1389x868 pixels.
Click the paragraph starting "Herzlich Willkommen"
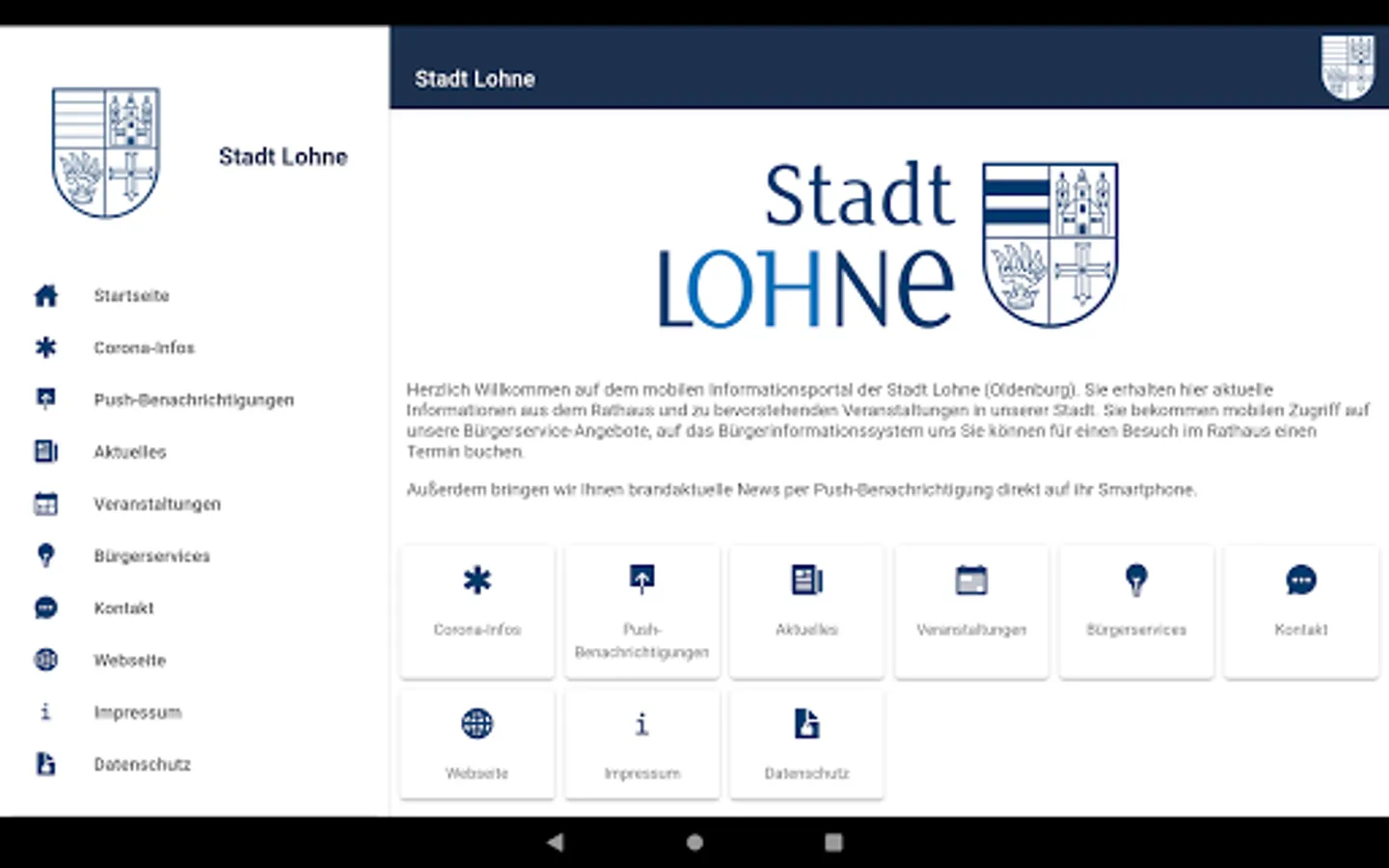(887, 420)
